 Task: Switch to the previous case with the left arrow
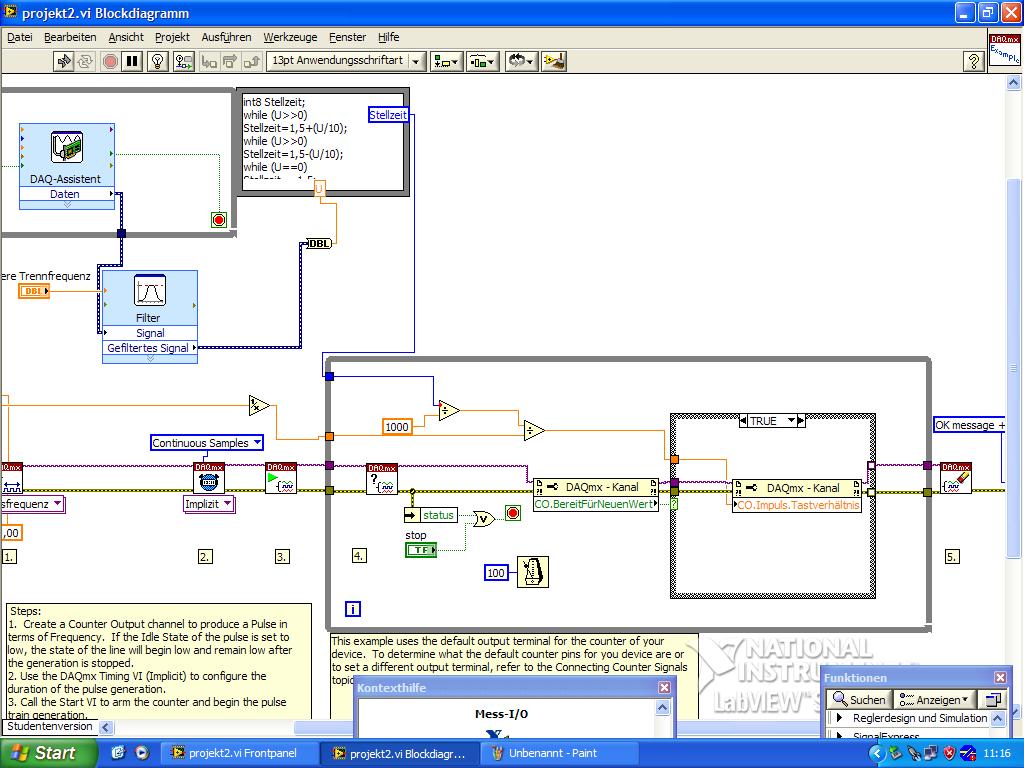point(743,421)
